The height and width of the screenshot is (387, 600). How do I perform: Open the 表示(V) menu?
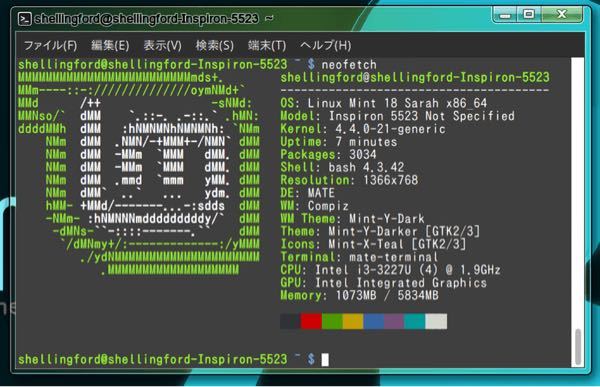(x=162, y=46)
